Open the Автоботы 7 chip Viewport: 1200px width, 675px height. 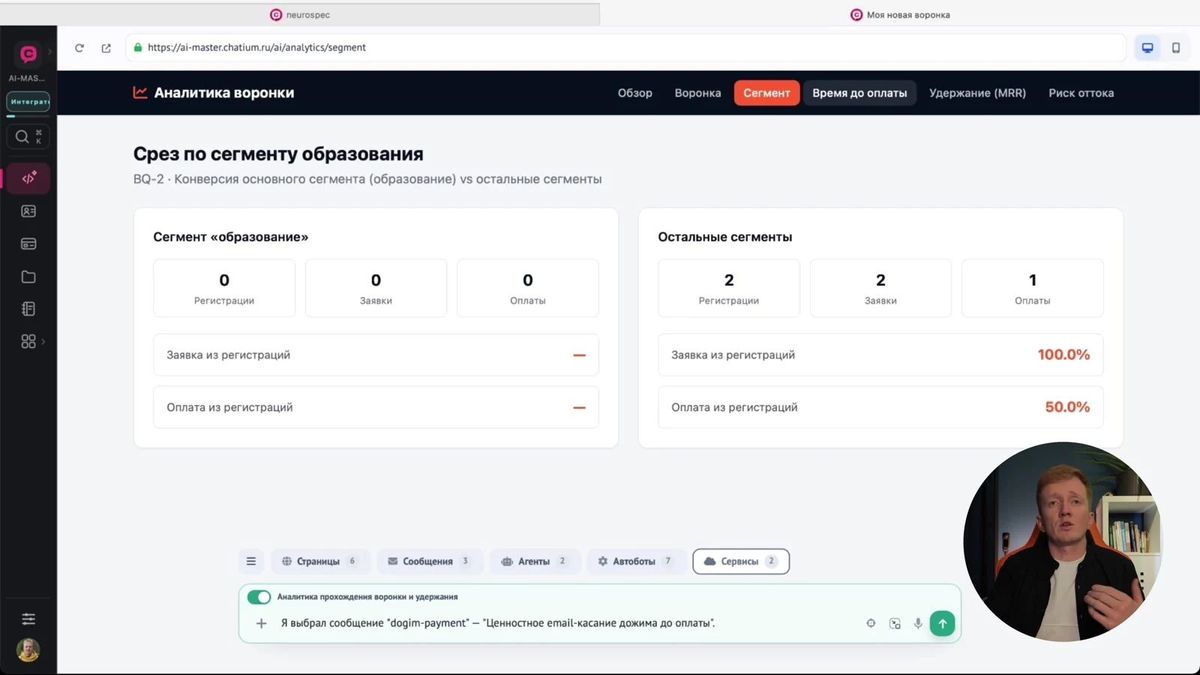636,562
